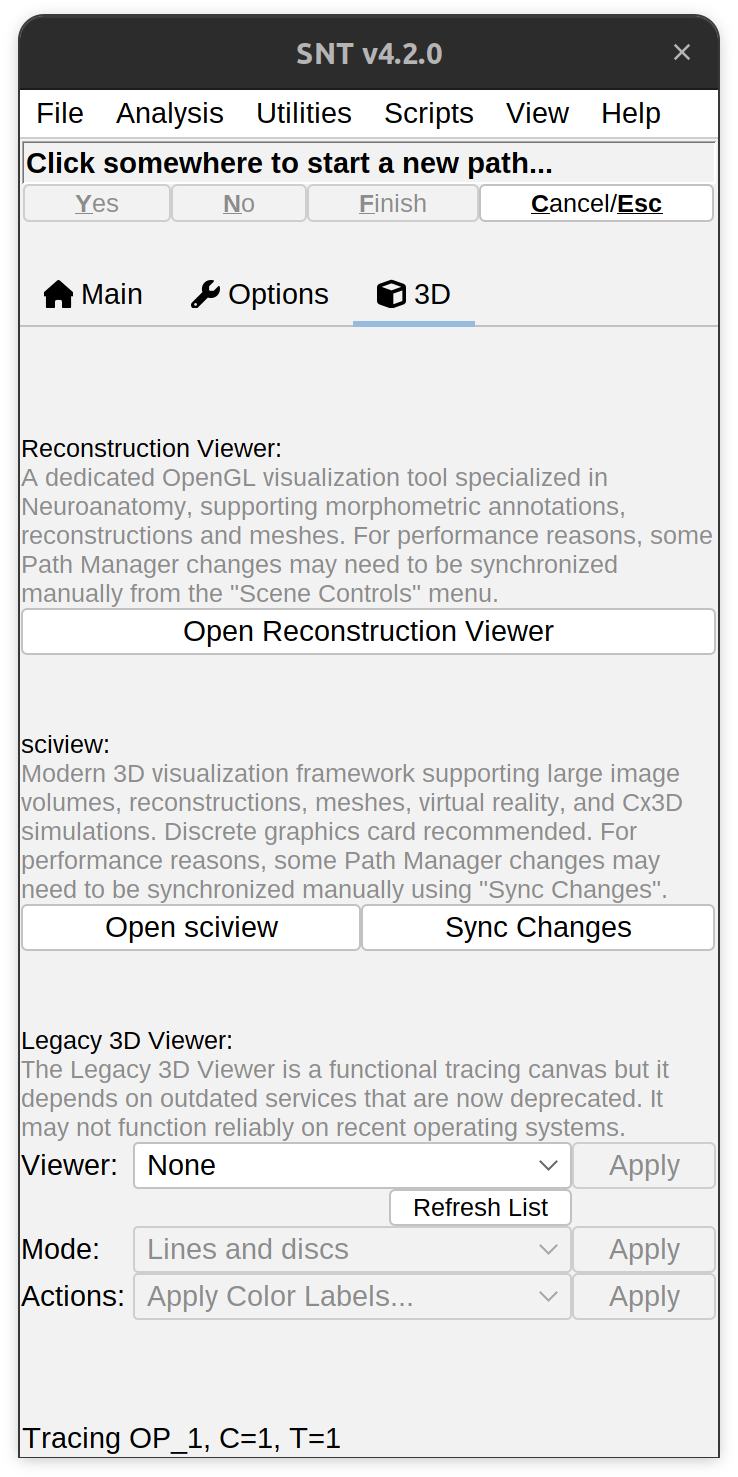Image resolution: width=738 pixels, height=1477 pixels.
Task: Click Apply next to Viewer dropdown
Action: click(644, 1166)
